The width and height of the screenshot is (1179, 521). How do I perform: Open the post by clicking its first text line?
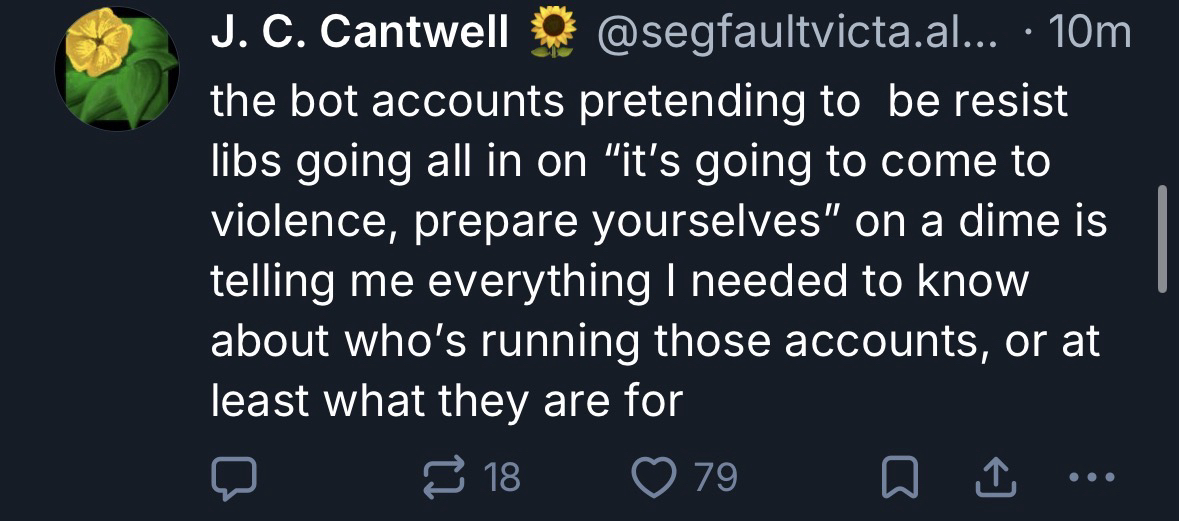(640, 102)
